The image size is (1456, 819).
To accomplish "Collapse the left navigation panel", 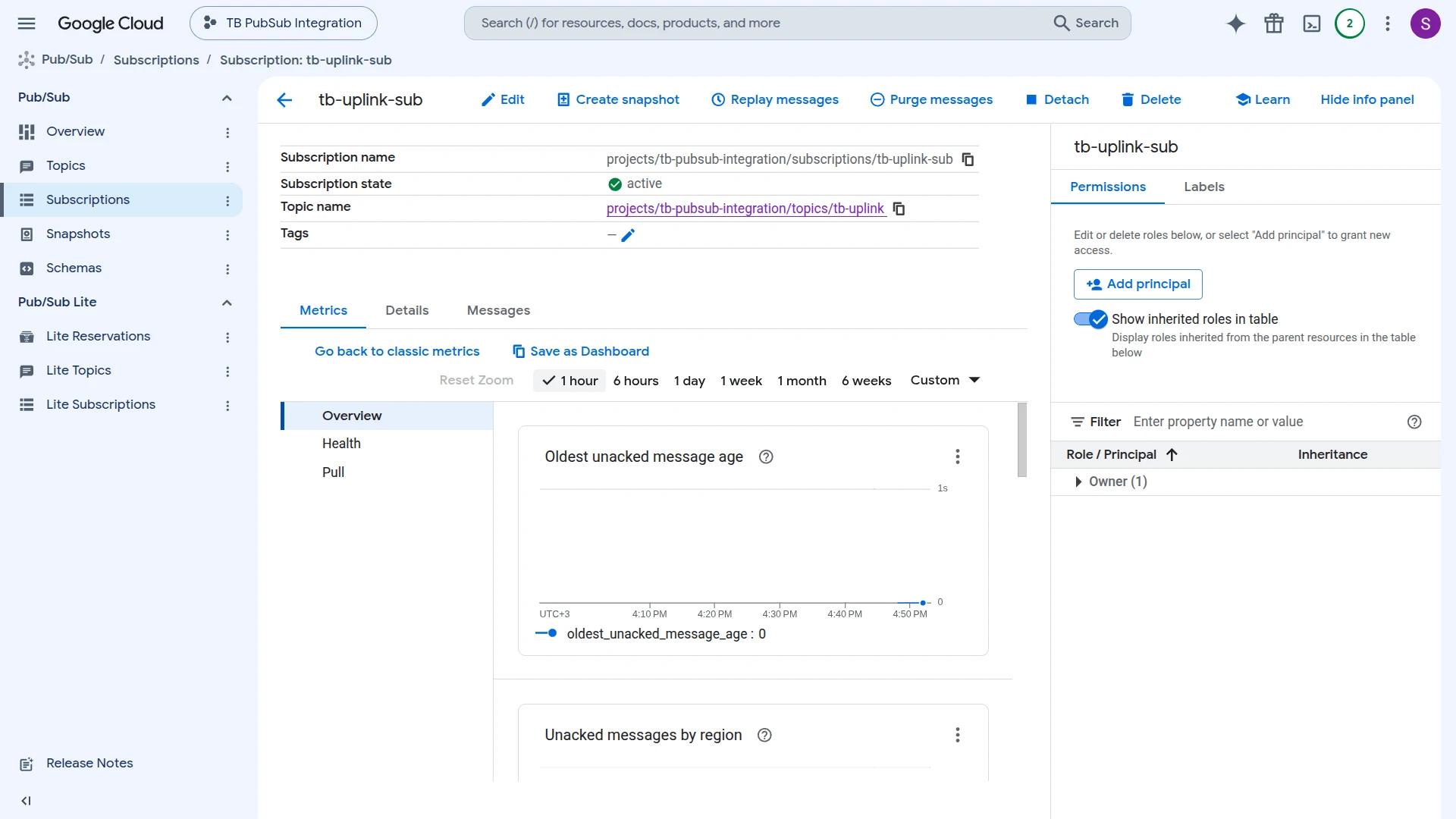I will 27,801.
